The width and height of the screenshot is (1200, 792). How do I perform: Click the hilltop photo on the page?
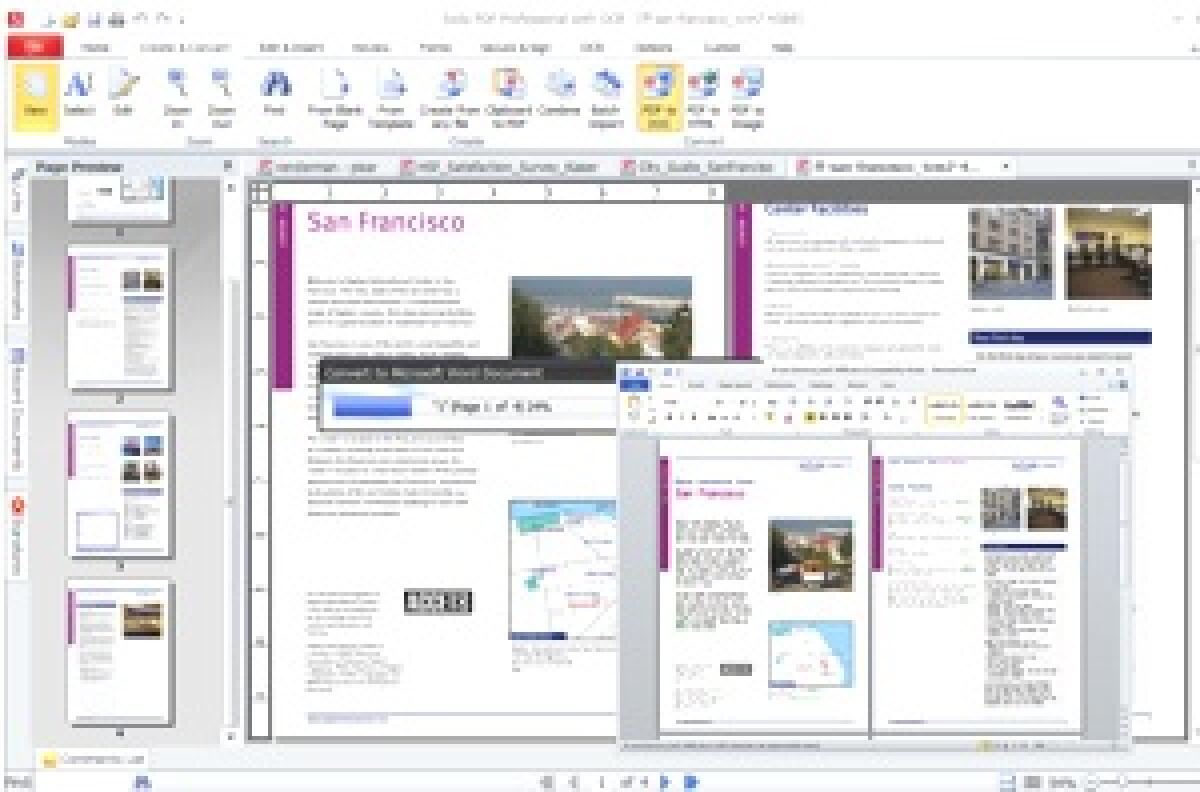pyautogui.click(x=601, y=317)
